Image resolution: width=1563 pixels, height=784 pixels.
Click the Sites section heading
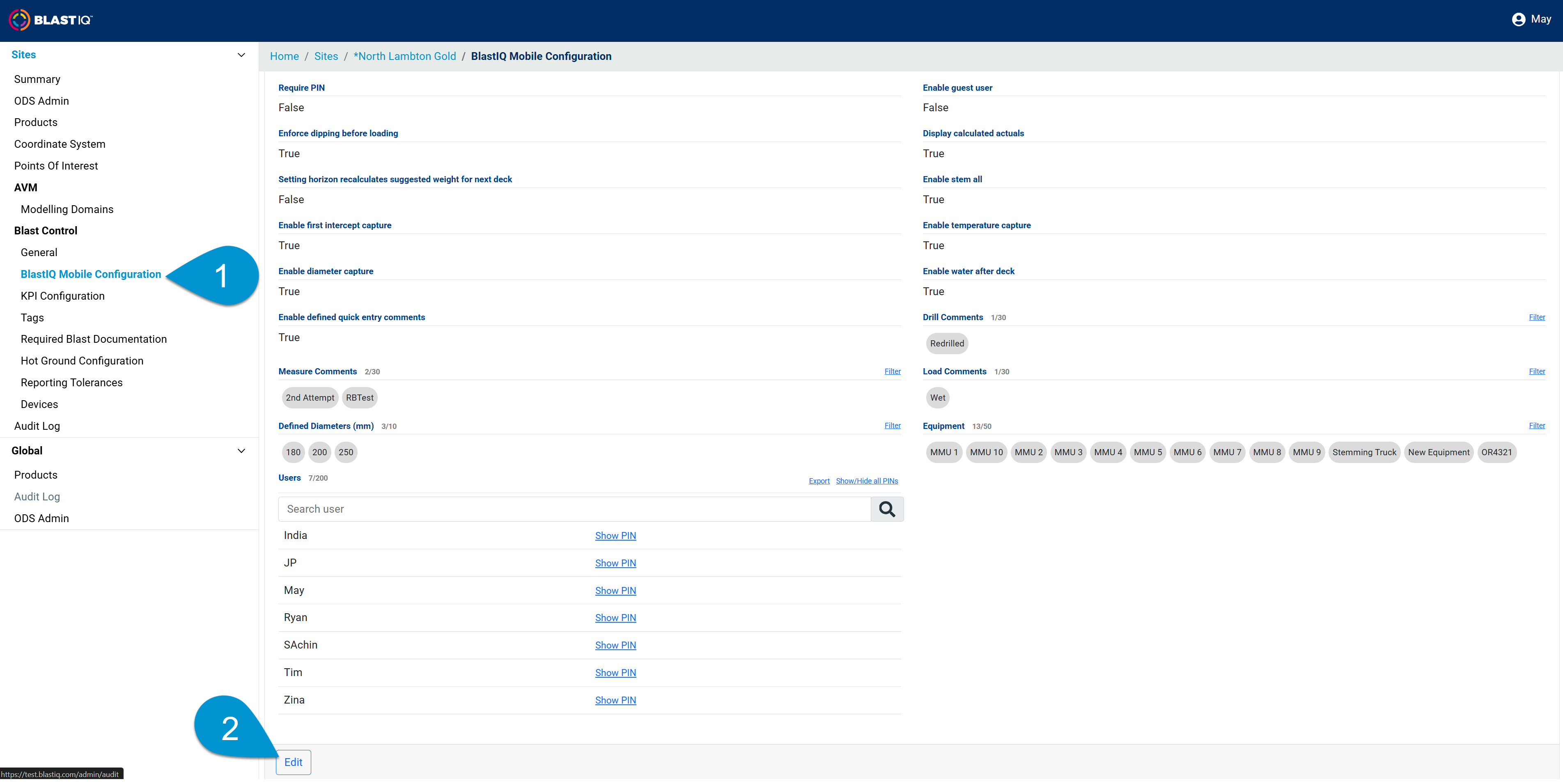(x=24, y=55)
